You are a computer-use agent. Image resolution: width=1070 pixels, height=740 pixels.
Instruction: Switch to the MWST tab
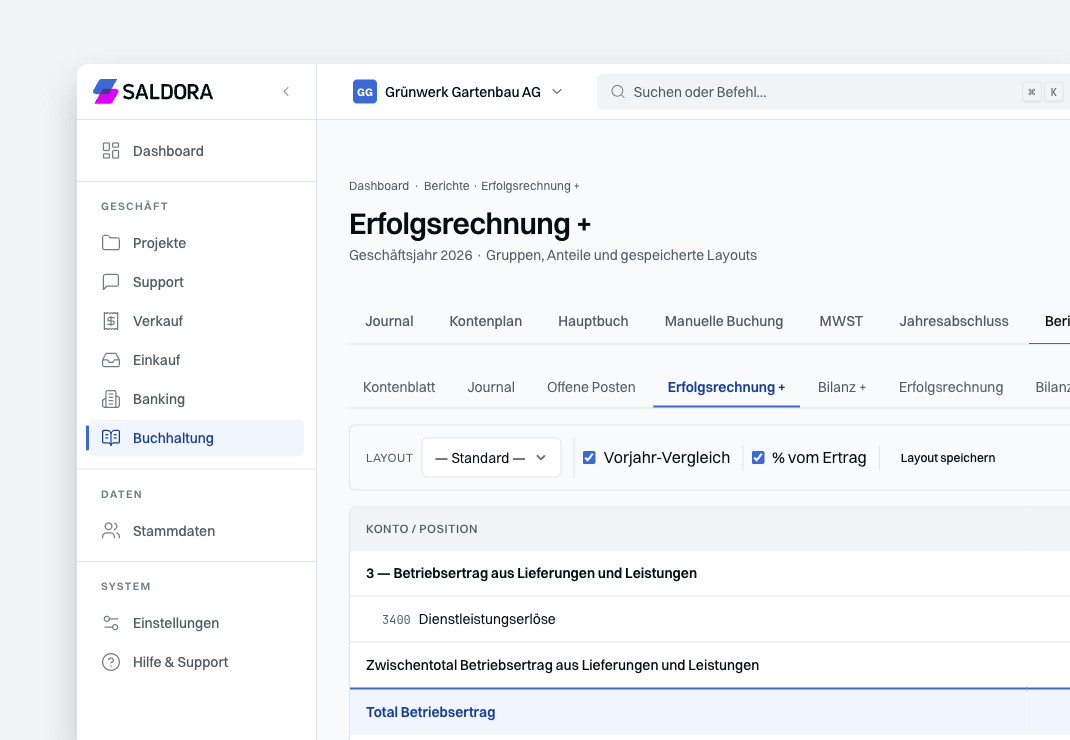(x=841, y=321)
